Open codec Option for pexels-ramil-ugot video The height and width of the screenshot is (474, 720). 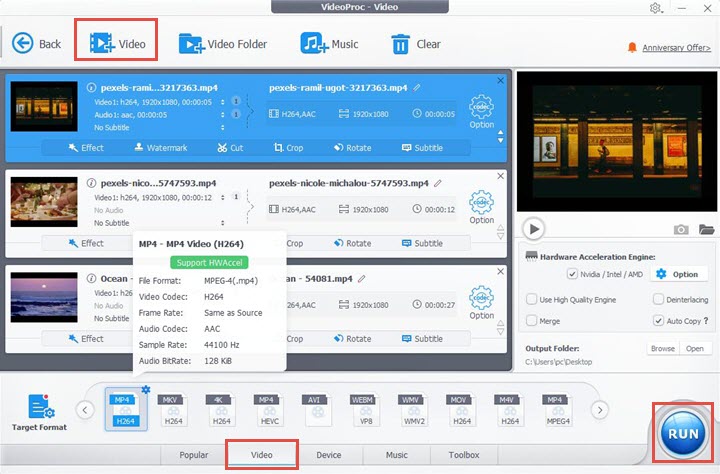click(x=481, y=112)
